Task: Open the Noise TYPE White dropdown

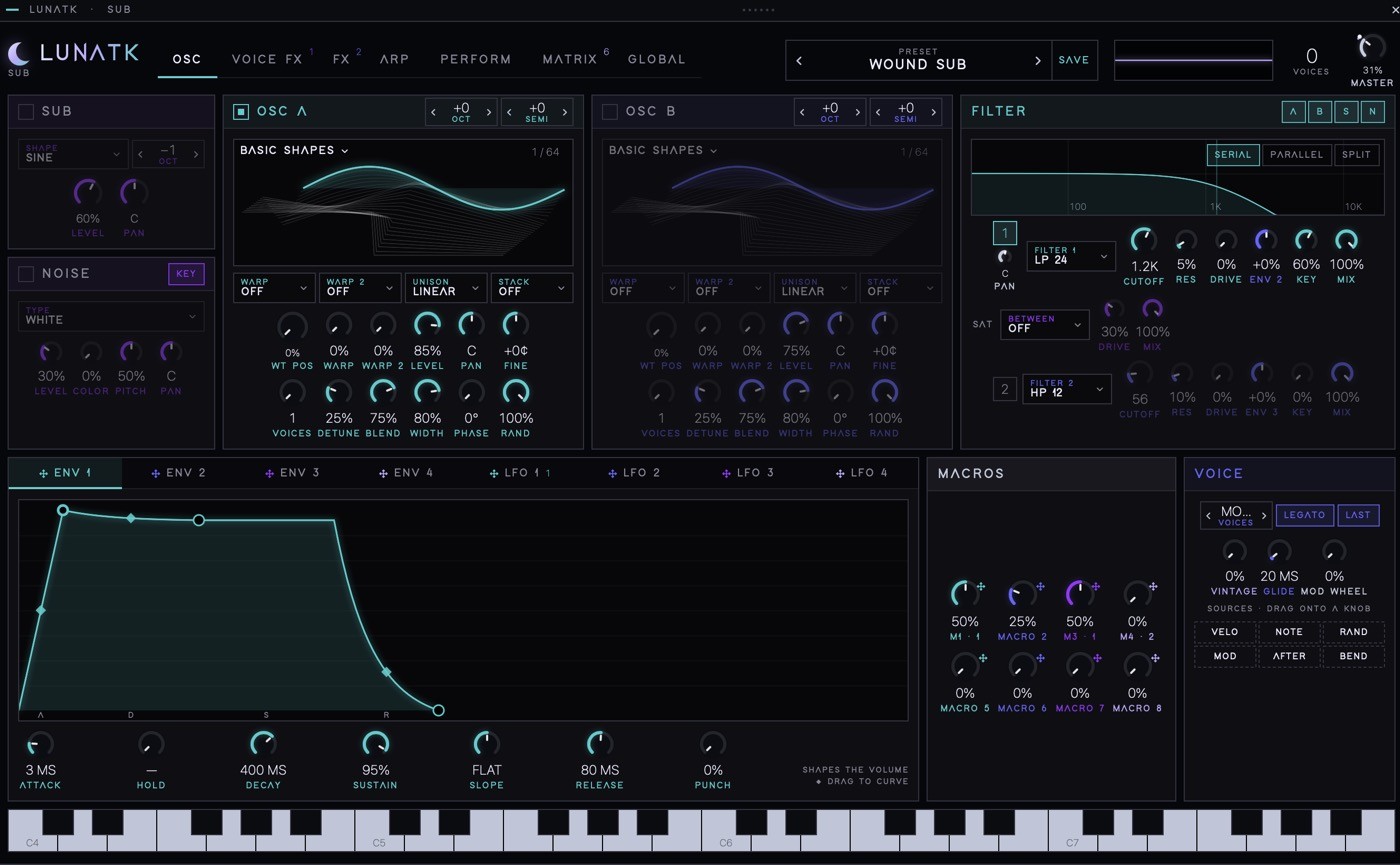Action: pos(111,316)
